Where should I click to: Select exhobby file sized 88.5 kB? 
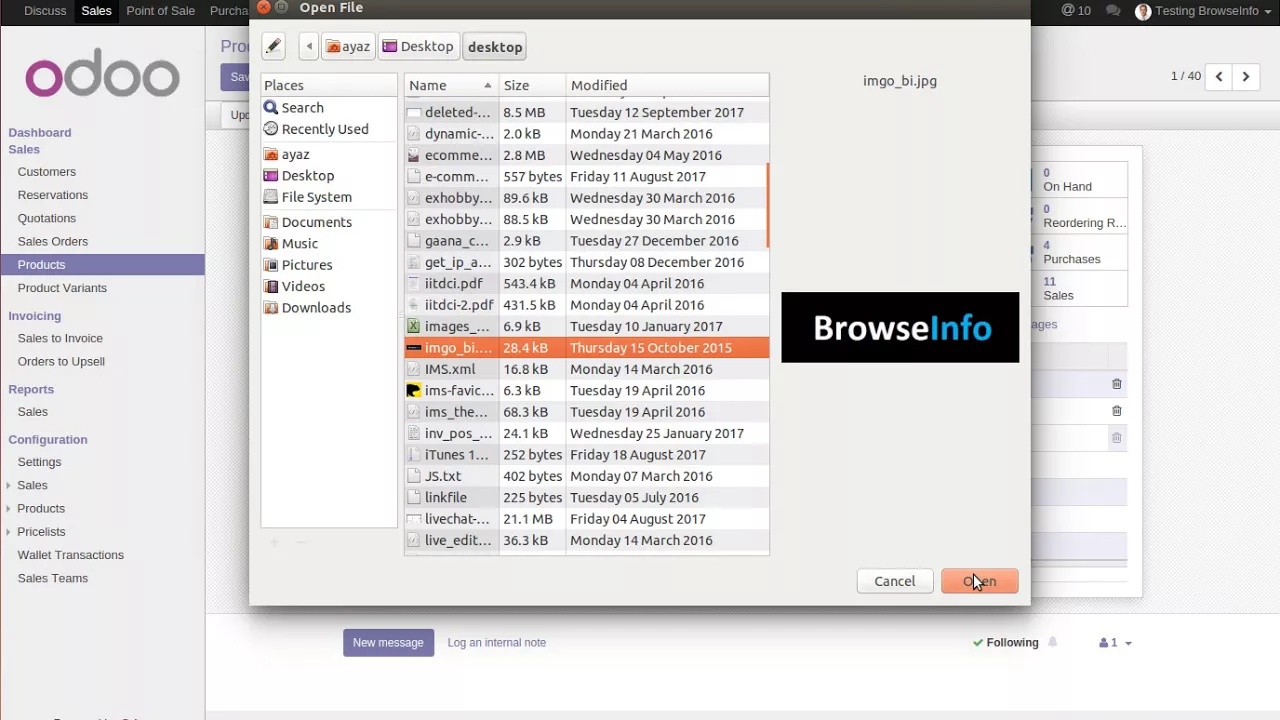click(586, 219)
